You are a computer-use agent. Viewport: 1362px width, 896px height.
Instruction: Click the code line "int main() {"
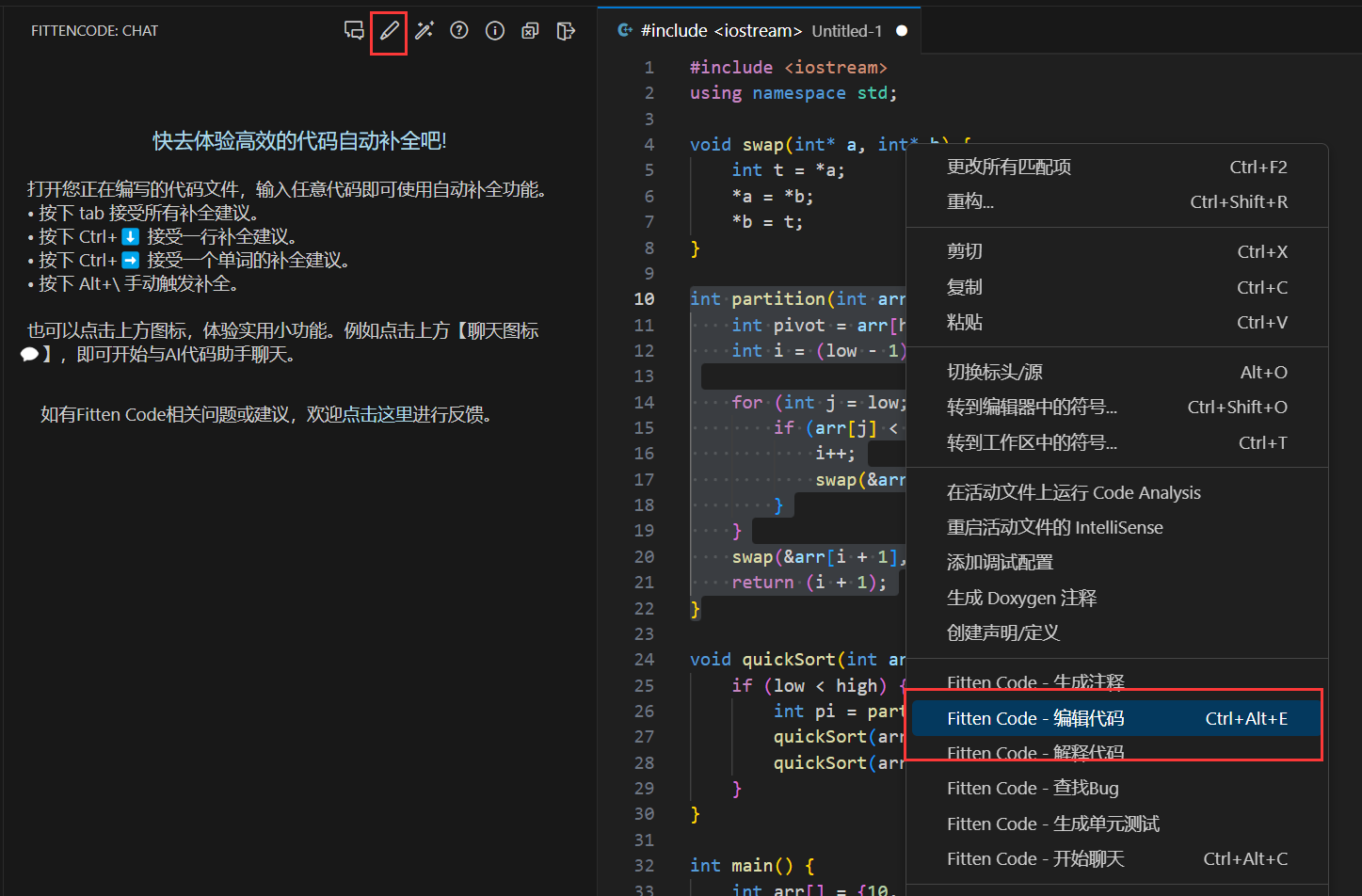(752, 866)
